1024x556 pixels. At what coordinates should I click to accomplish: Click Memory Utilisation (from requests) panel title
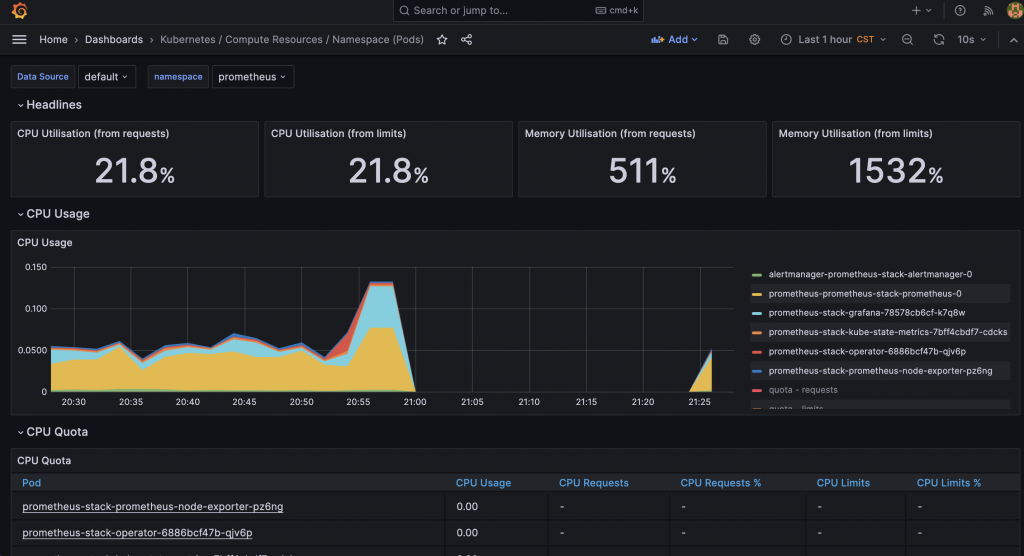[x=610, y=133]
